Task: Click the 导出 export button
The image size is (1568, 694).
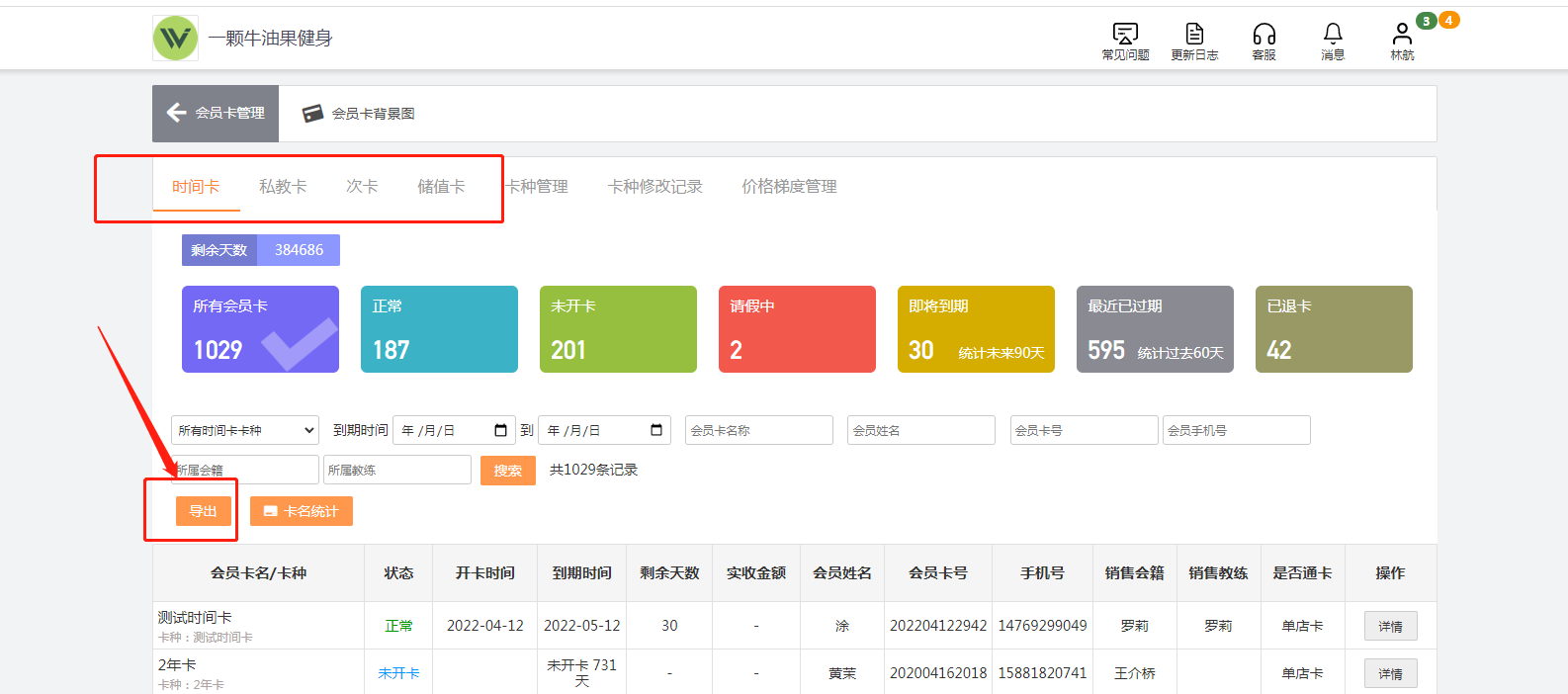Action: (x=203, y=511)
